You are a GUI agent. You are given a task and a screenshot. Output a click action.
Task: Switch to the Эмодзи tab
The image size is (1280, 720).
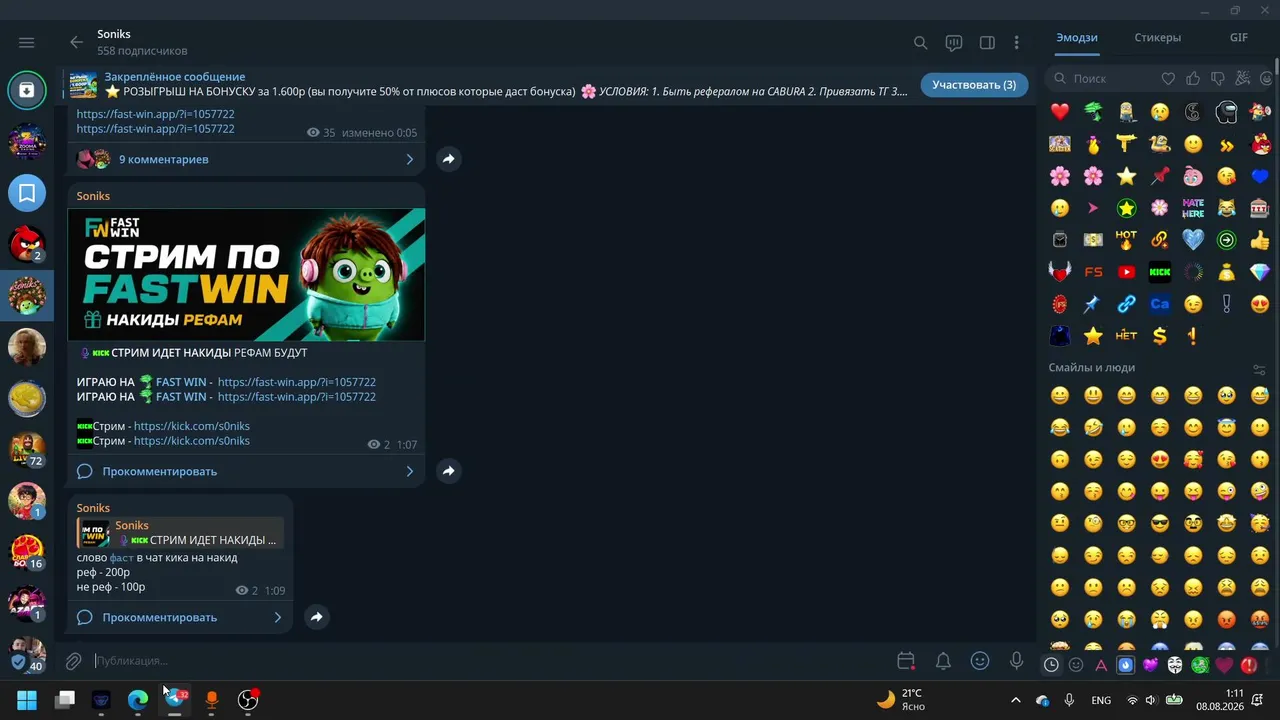click(1077, 38)
